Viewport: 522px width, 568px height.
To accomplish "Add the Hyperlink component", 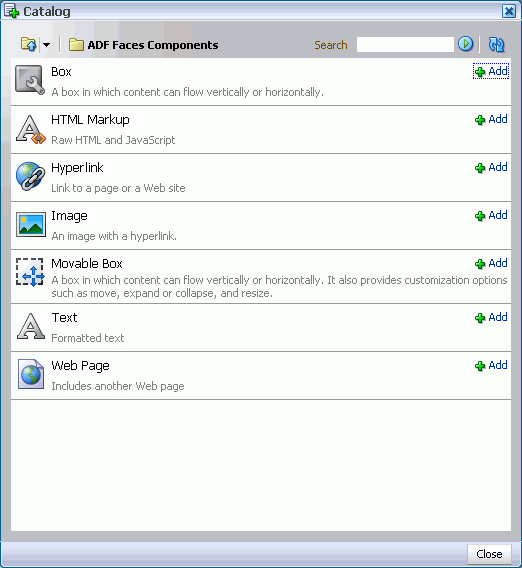I will pos(491,167).
